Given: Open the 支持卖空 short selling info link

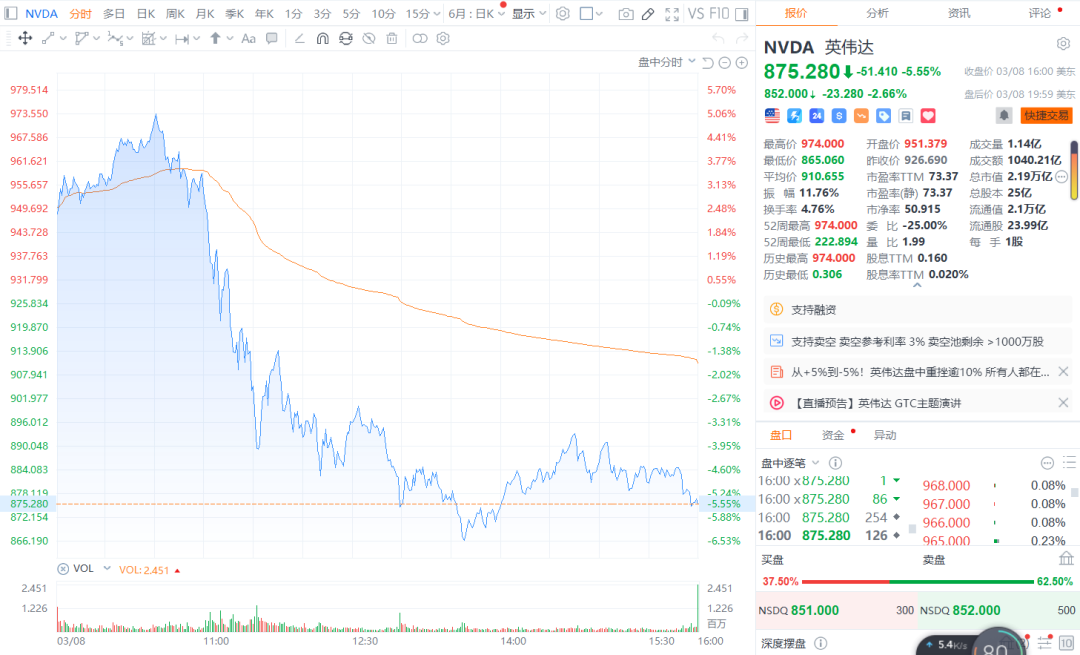Looking at the screenshot, I should click(917, 342).
